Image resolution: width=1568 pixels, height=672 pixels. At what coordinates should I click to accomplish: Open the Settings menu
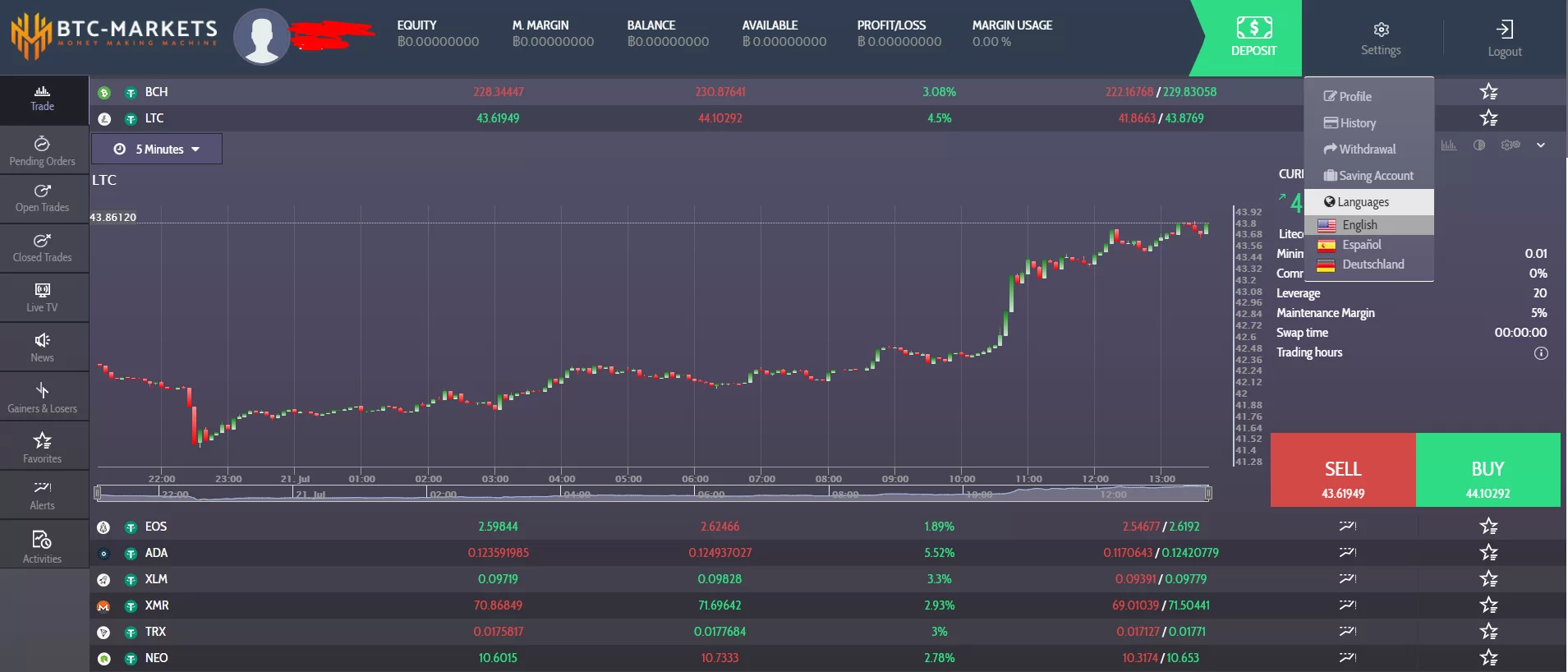pos(1381,39)
